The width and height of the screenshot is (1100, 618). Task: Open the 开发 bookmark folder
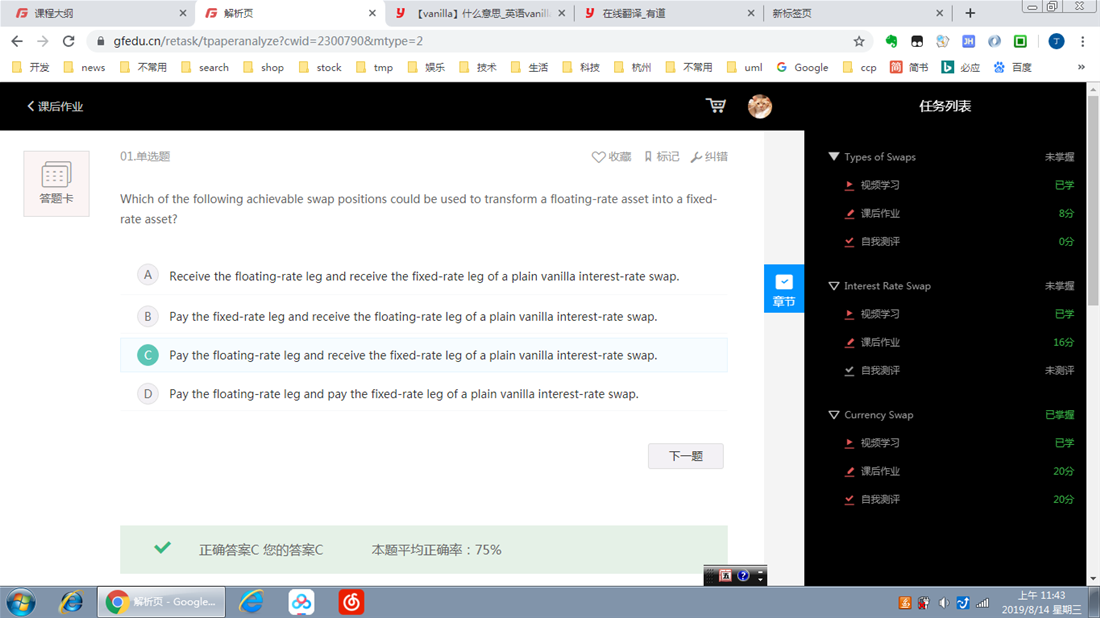(31, 67)
